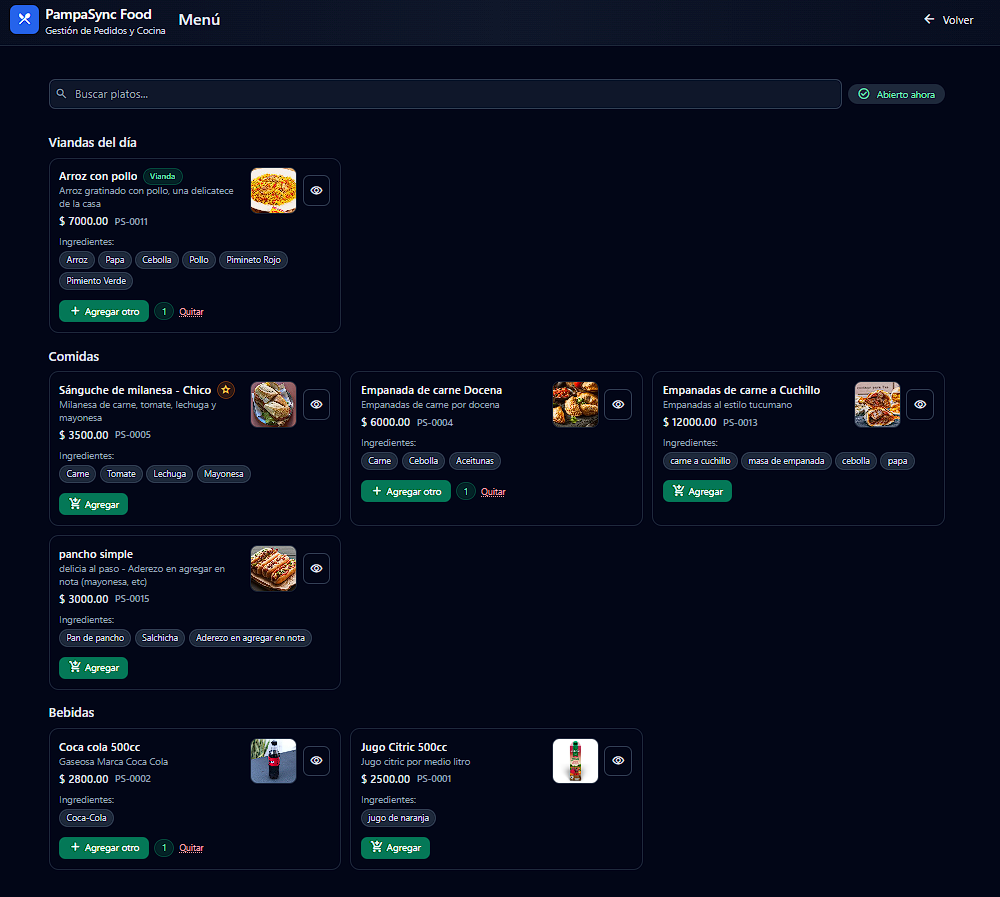Viewport: 1000px width, 897px height.
Task: Click the Pimiento Rojo ingredient chip
Action: pyautogui.click(x=253, y=260)
